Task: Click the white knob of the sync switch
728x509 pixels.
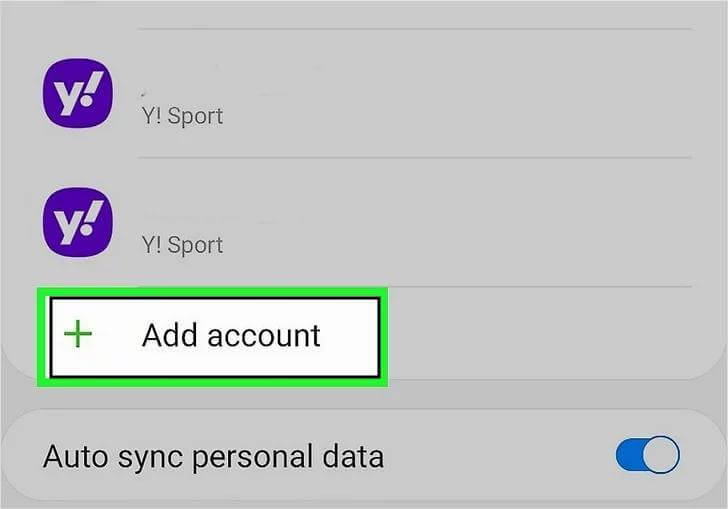Action: point(660,455)
